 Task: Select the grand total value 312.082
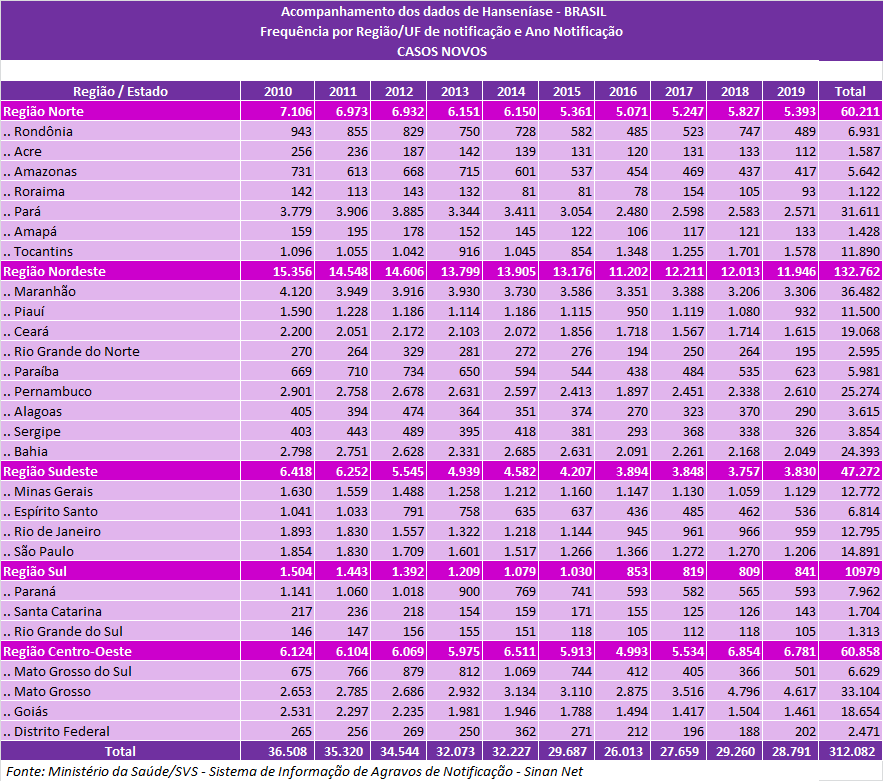[x=852, y=751]
